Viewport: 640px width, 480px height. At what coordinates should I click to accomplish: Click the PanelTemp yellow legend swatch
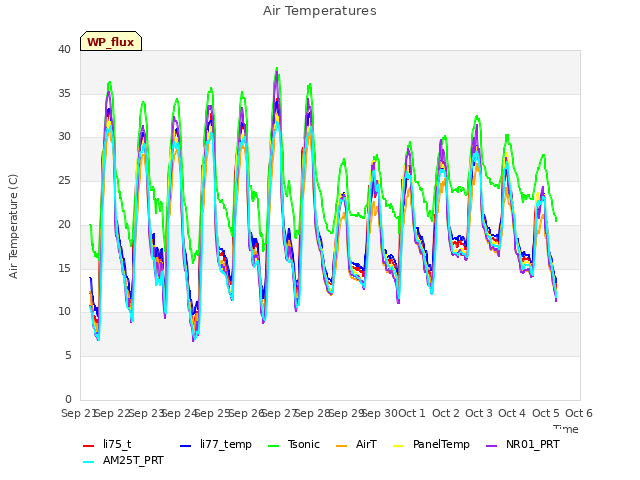pos(398,446)
